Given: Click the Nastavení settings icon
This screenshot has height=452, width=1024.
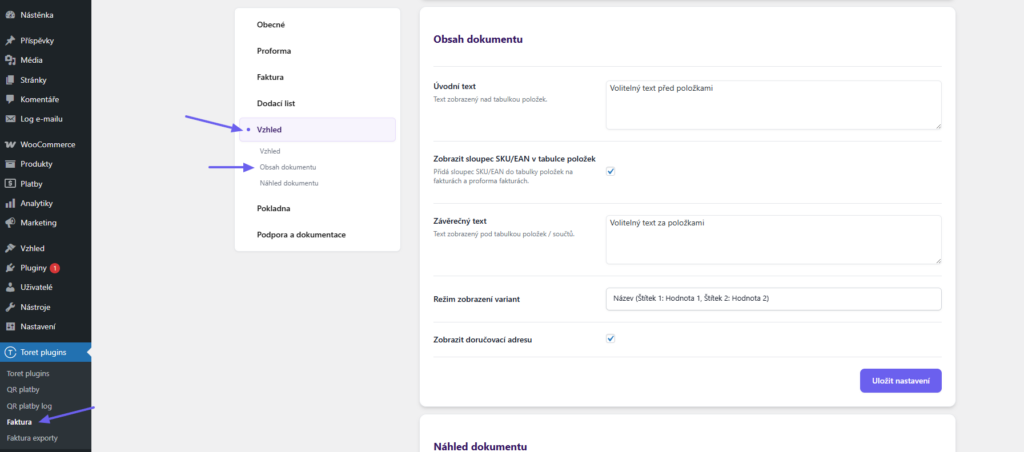Looking at the screenshot, I should (x=10, y=327).
